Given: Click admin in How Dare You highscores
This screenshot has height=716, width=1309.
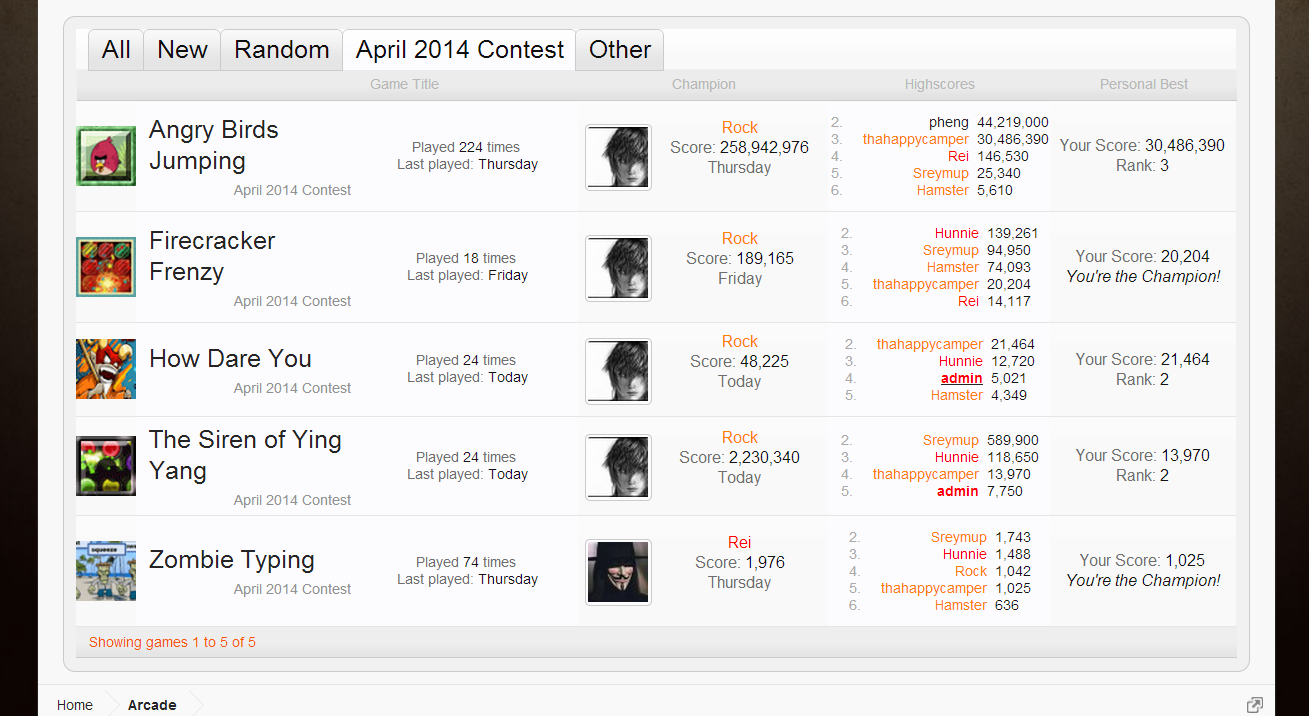Looking at the screenshot, I should [x=961, y=378].
